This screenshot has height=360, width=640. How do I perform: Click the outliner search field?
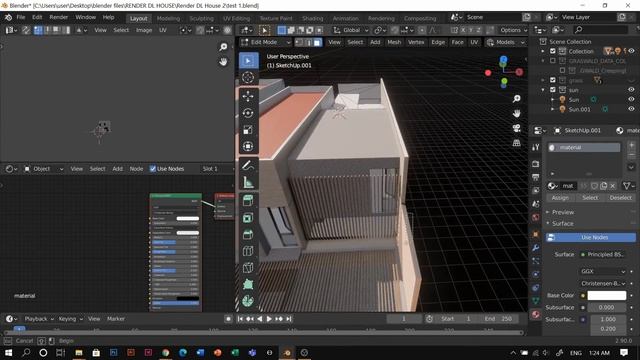pos(600,30)
